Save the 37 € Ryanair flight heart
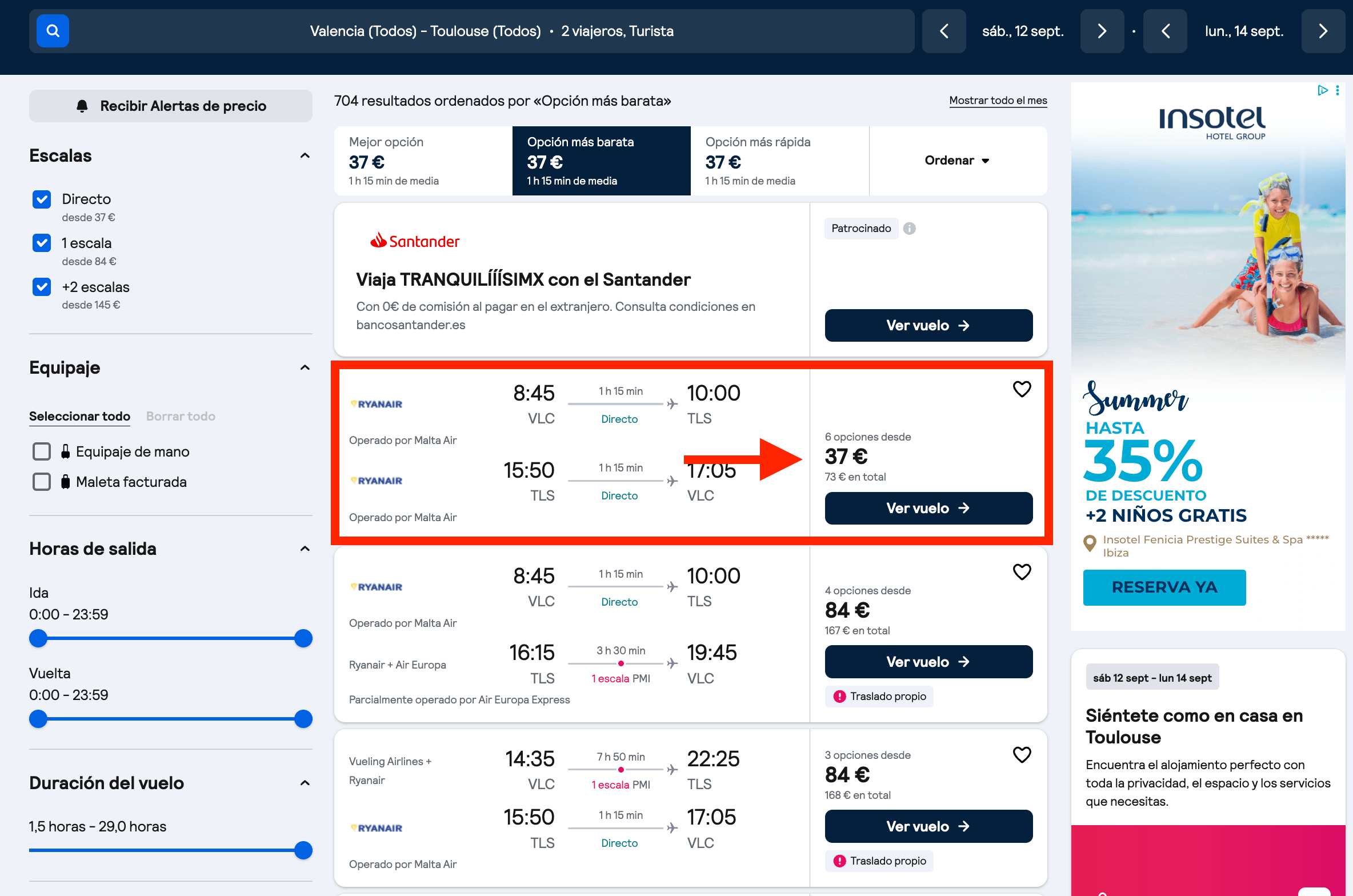The width and height of the screenshot is (1353, 896). tap(1022, 389)
